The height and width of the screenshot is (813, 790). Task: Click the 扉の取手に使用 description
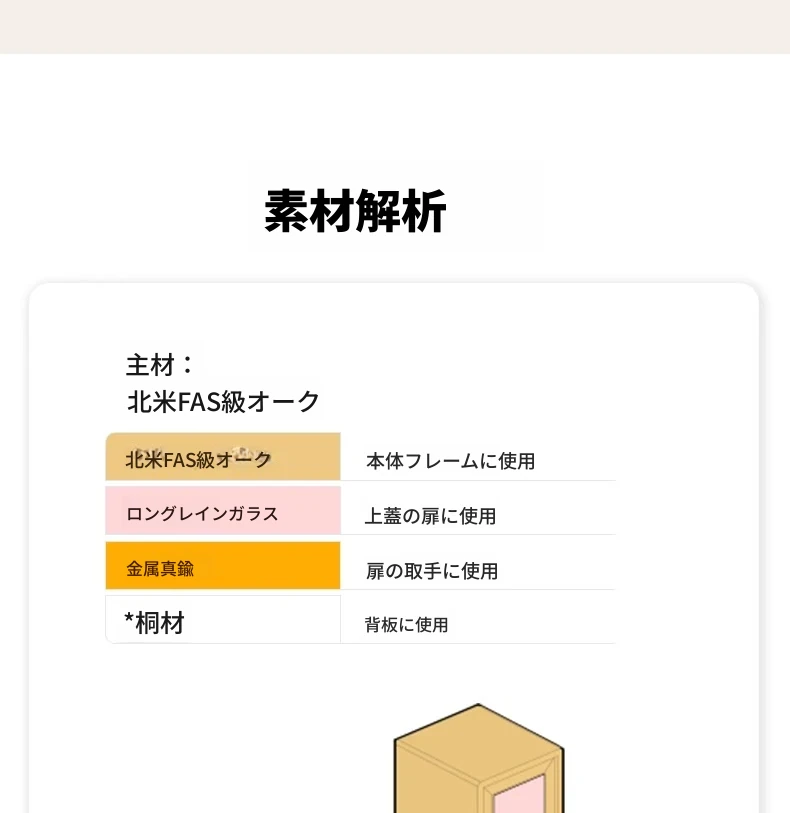(x=431, y=571)
